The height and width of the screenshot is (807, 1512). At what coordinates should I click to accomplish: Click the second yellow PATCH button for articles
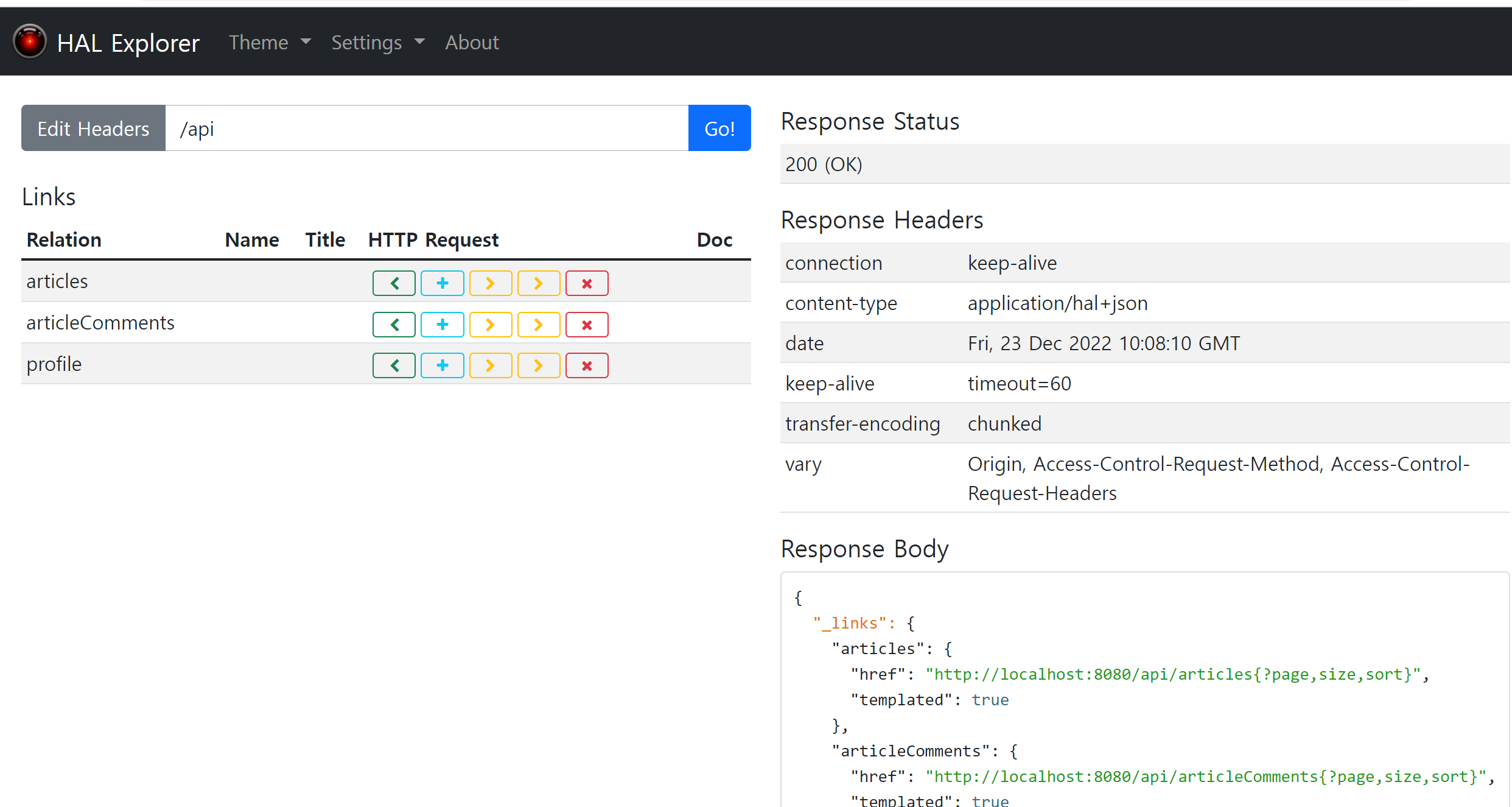click(x=538, y=283)
